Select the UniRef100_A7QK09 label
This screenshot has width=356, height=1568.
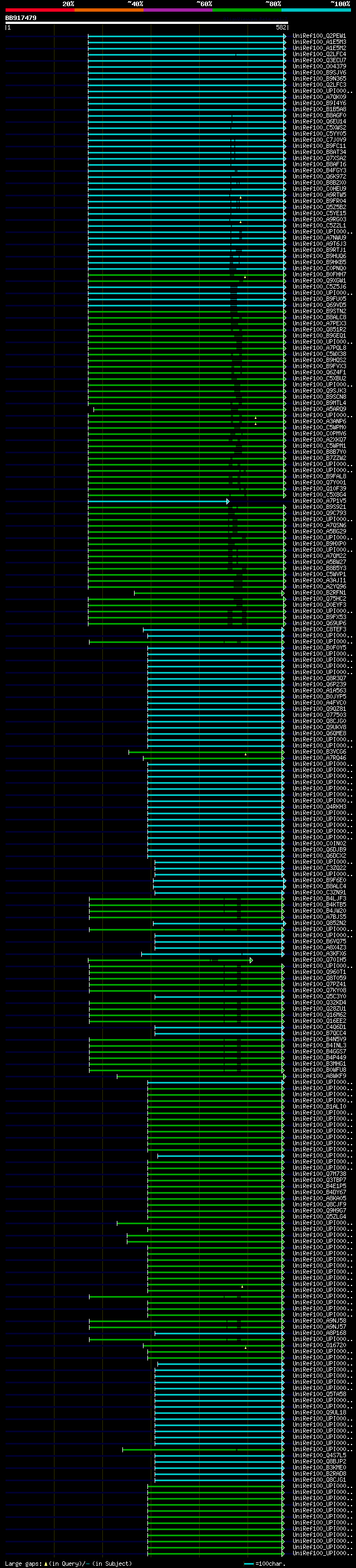(319, 97)
